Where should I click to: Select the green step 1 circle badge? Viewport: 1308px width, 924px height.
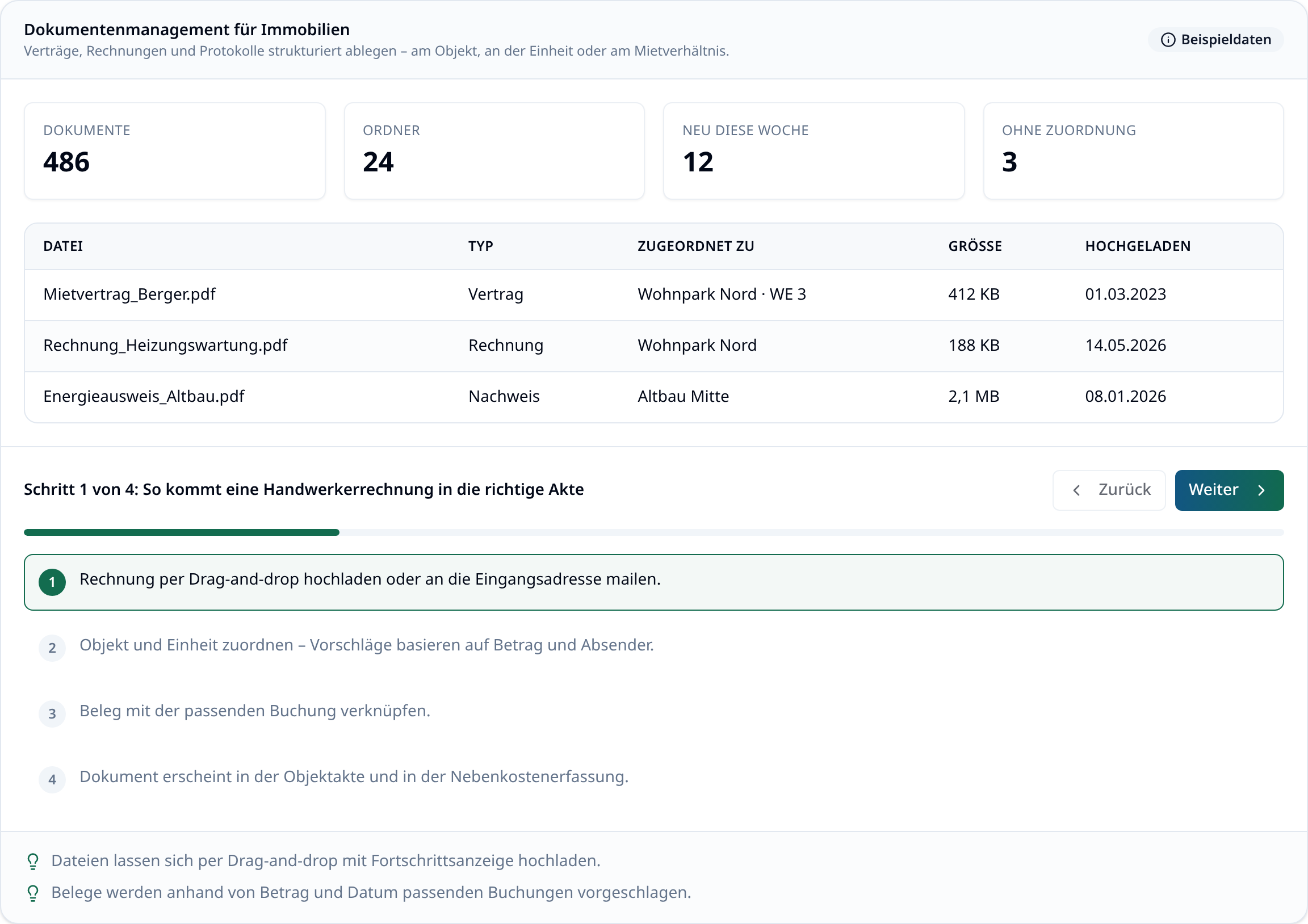tap(52, 582)
